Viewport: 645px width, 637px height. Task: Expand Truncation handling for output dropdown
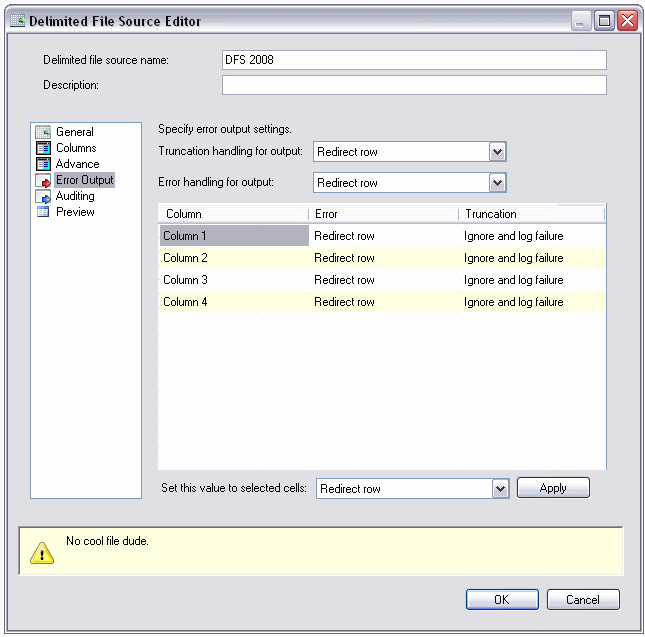(x=497, y=152)
